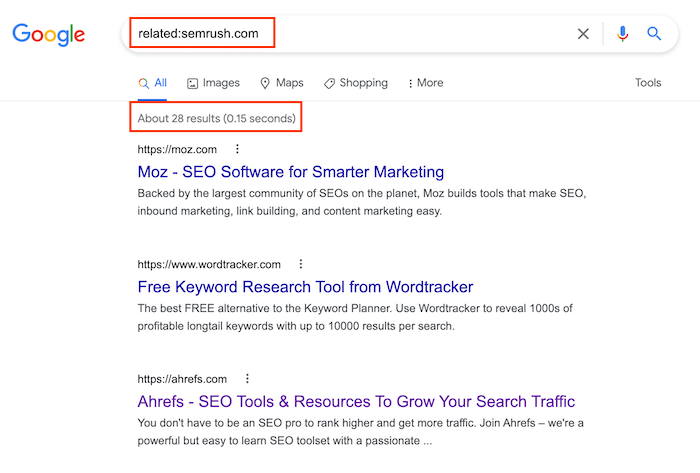The height and width of the screenshot is (473, 700).
Task: Click the https://ahrefs.com URL text
Action: pyautogui.click(x=182, y=379)
